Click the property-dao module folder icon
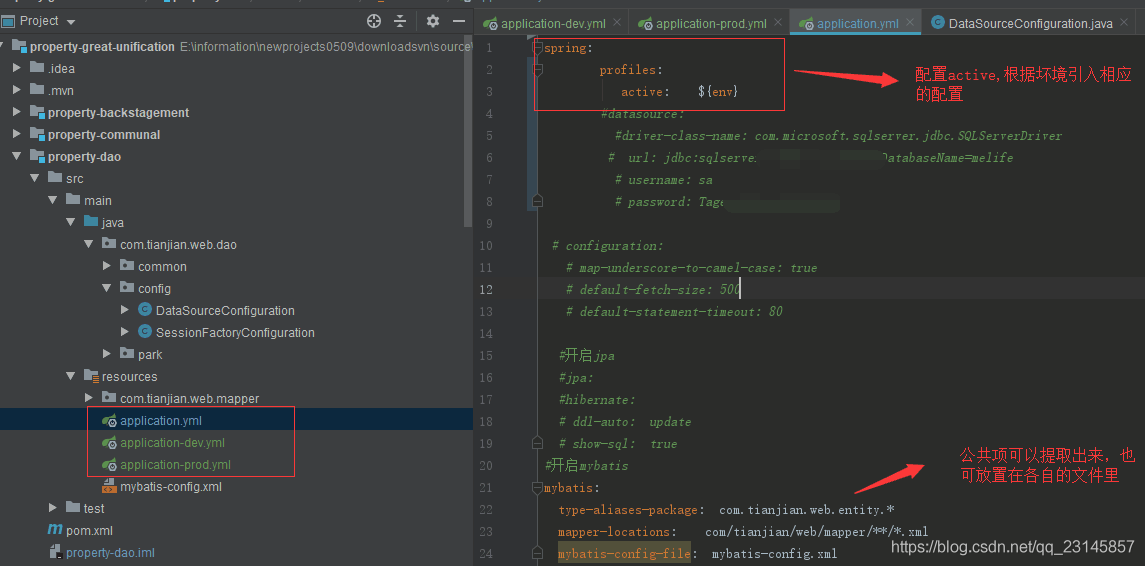The image size is (1145, 566). coord(37,156)
